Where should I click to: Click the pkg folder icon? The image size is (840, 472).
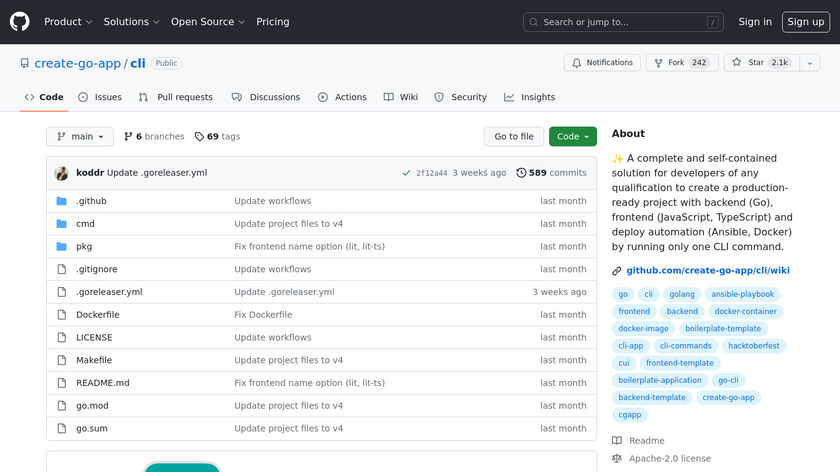pyautogui.click(x=62, y=246)
